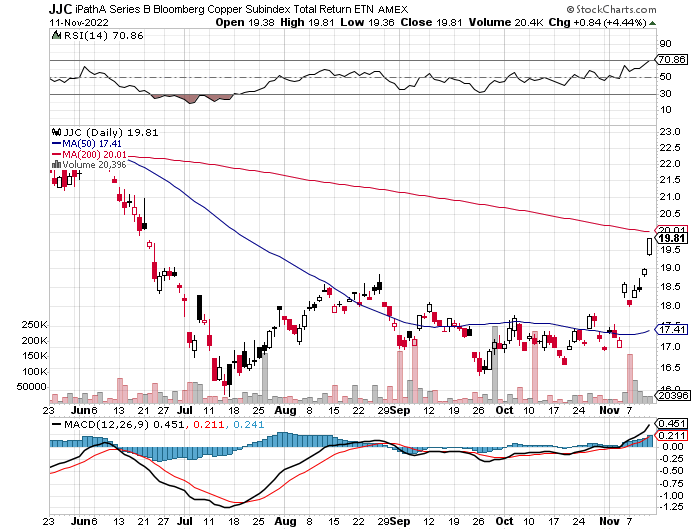The image size is (700, 530).
Task: Click the RSI legend line icon
Action: [57, 35]
